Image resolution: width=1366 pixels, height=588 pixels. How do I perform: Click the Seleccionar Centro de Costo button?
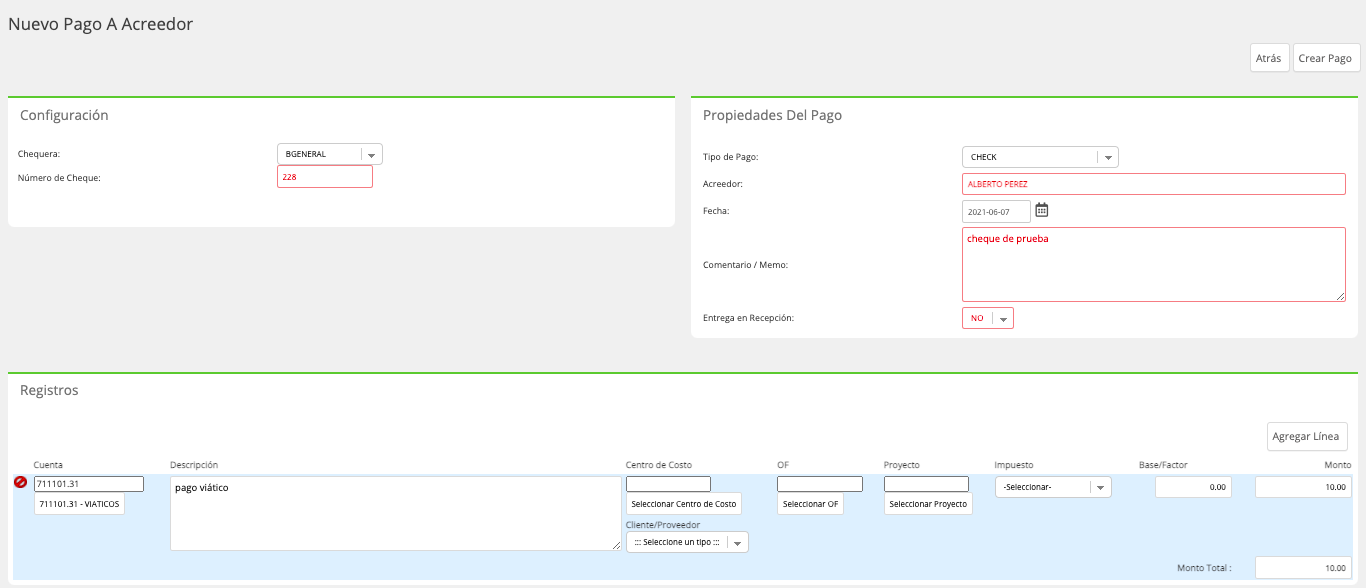click(684, 504)
